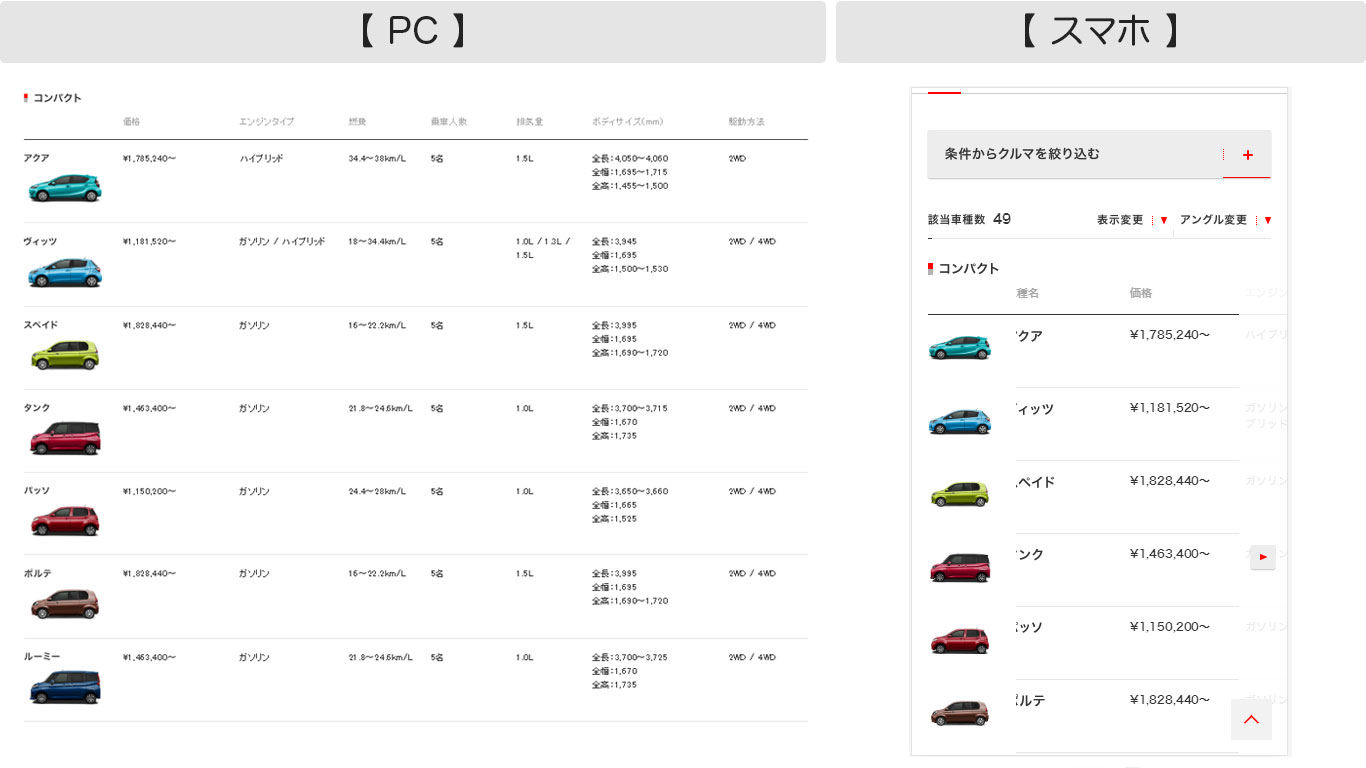Open the パッソ name link in PC list
Image resolution: width=1366 pixels, height=768 pixels.
(x=37, y=491)
